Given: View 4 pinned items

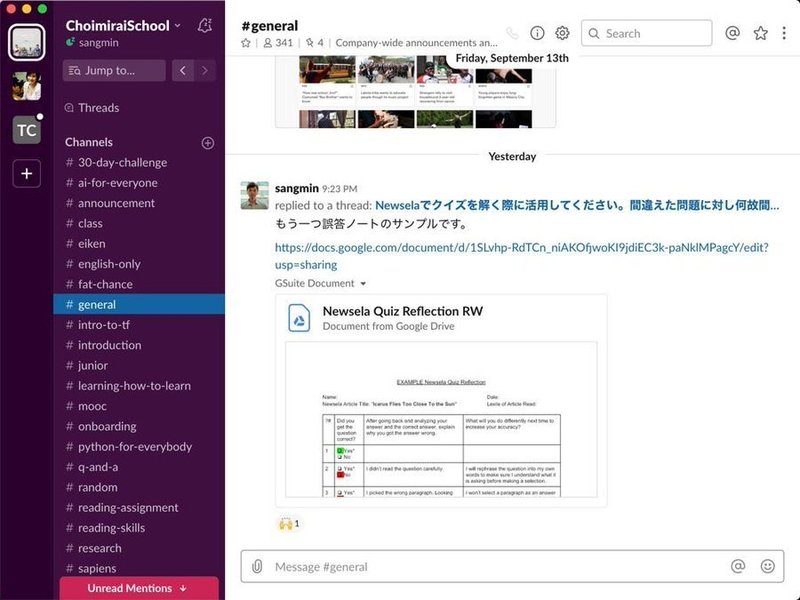Looking at the screenshot, I should tap(314, 43).
